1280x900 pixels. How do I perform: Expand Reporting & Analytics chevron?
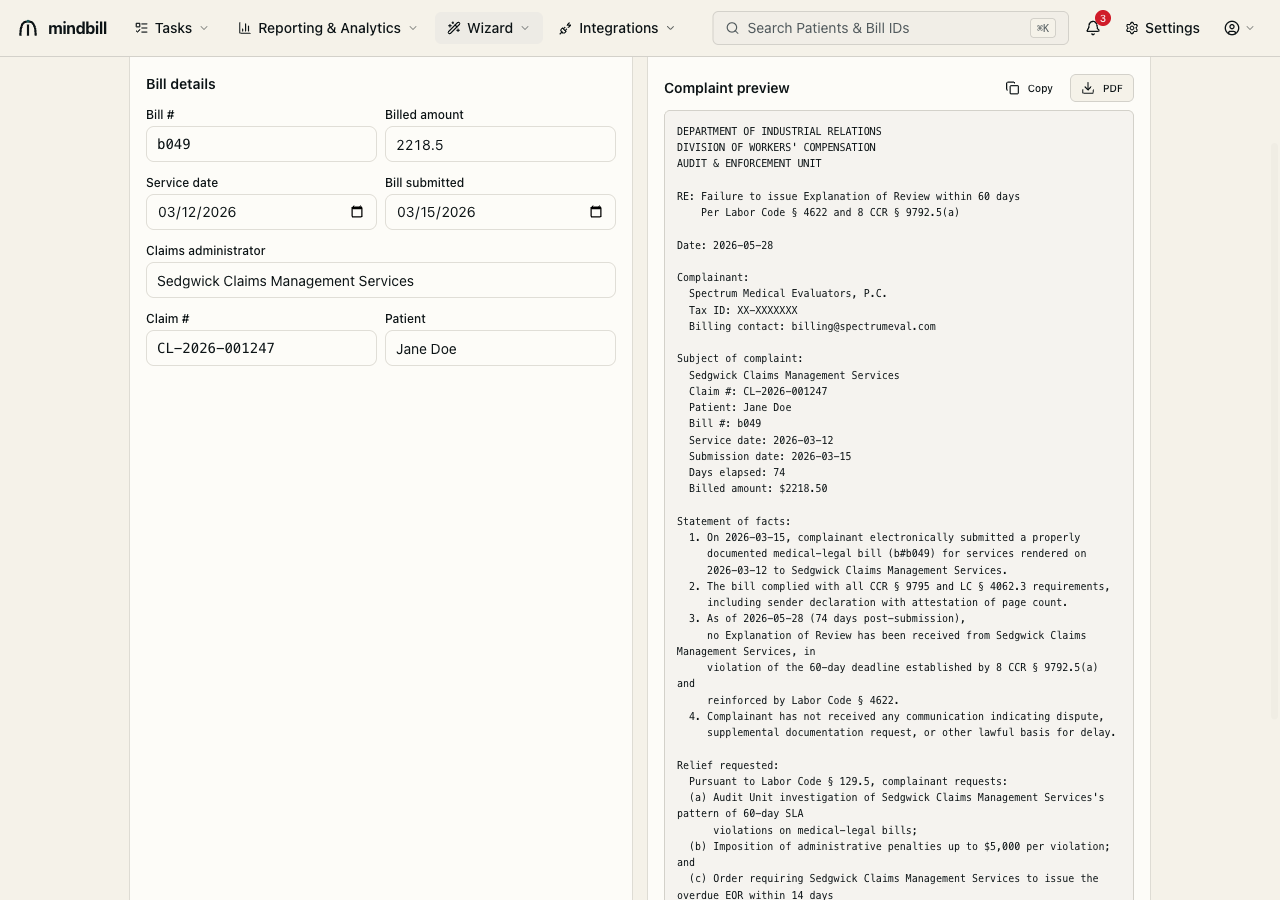[x=412, y=28]
